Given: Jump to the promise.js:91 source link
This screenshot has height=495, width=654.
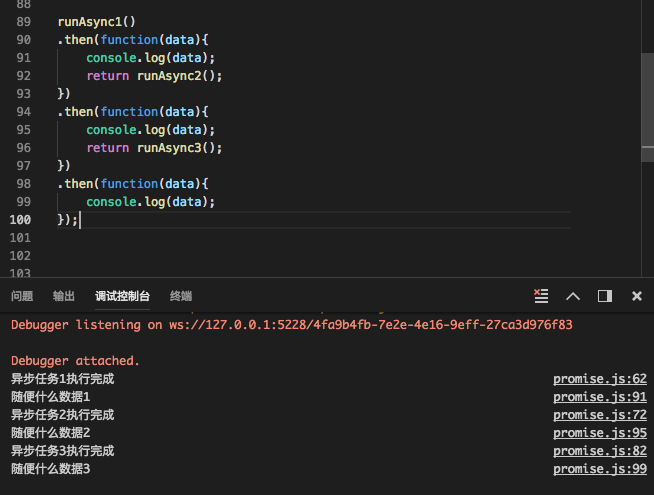Looking at the screenshot, I should pos(600,397).
